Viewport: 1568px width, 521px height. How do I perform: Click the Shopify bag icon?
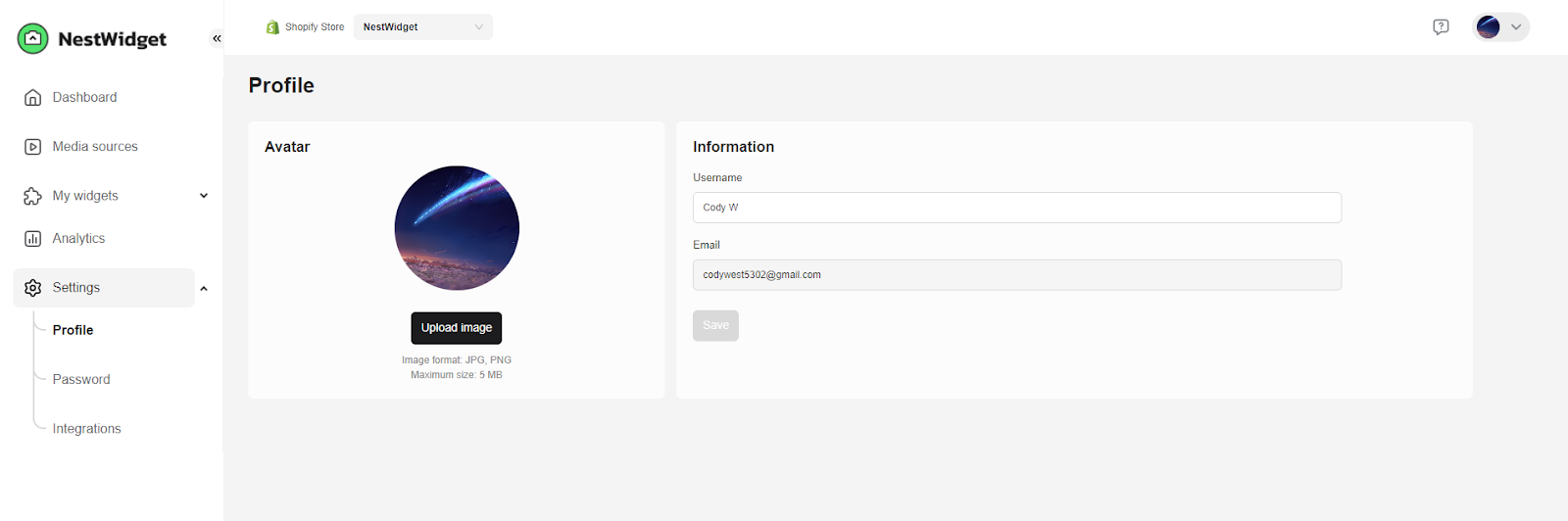coord(272,27)
